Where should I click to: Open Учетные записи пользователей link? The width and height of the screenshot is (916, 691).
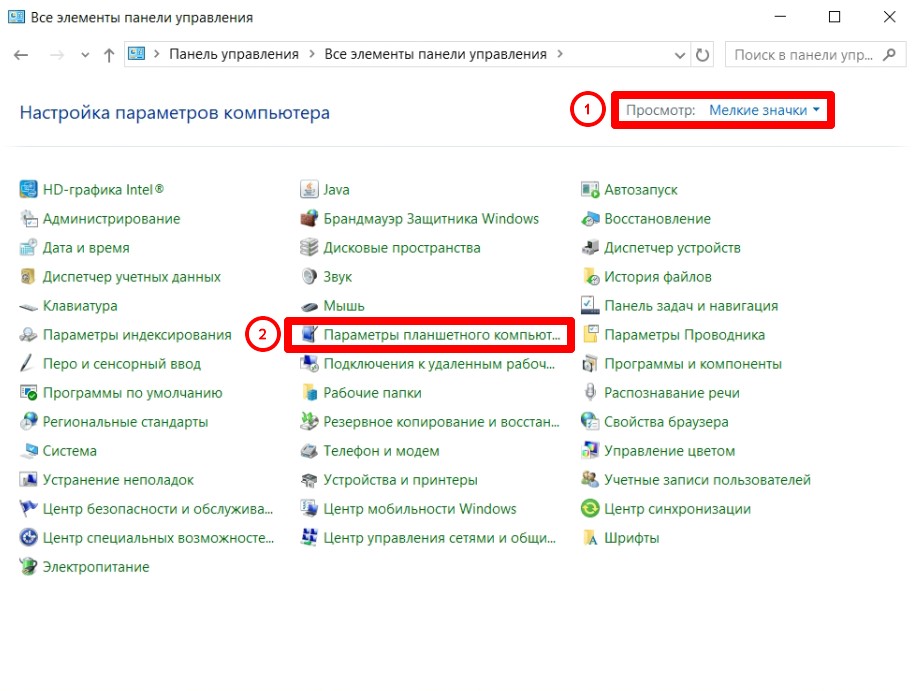[707, 480]
